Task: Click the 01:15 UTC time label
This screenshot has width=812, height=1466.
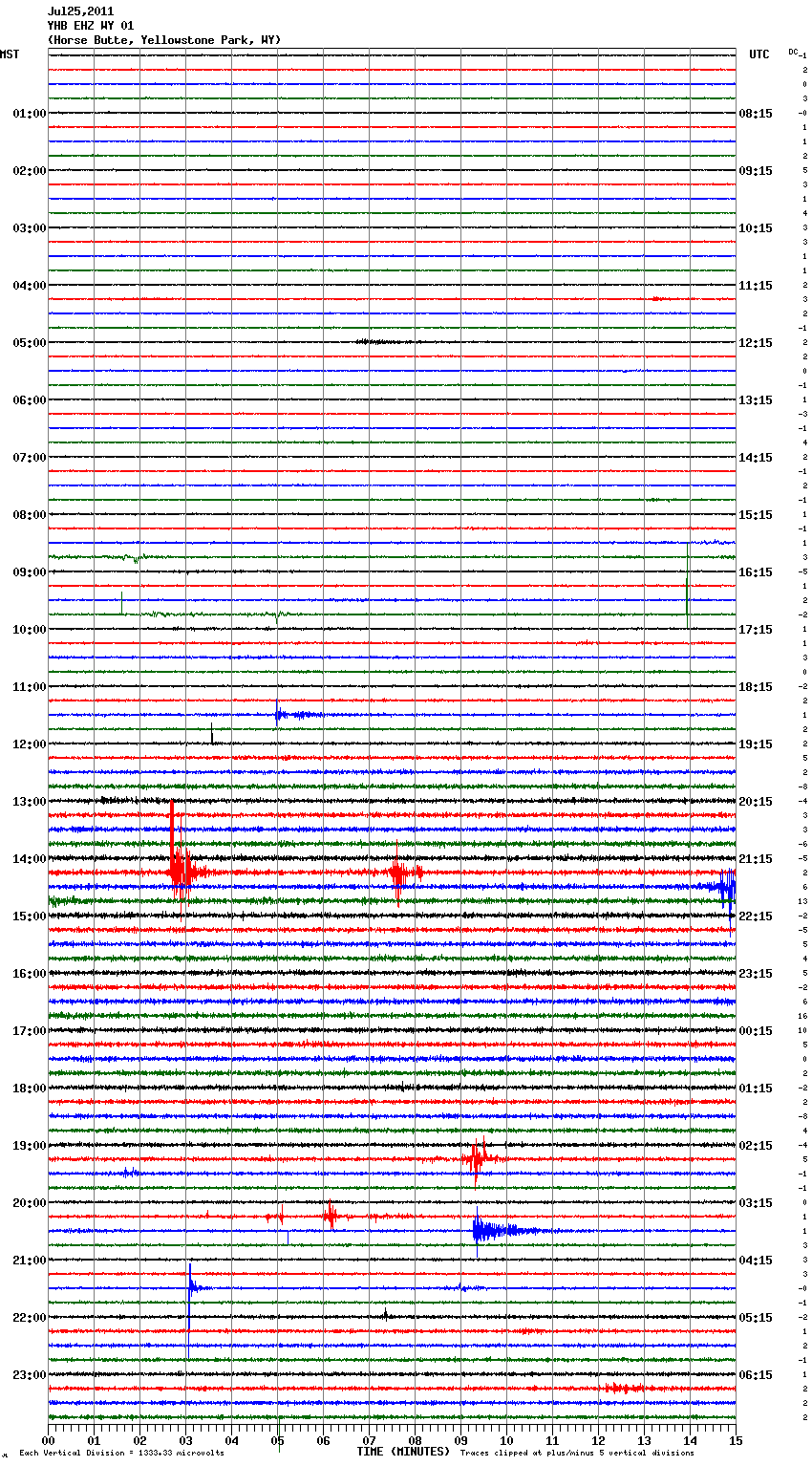Action: point(756,1089)
